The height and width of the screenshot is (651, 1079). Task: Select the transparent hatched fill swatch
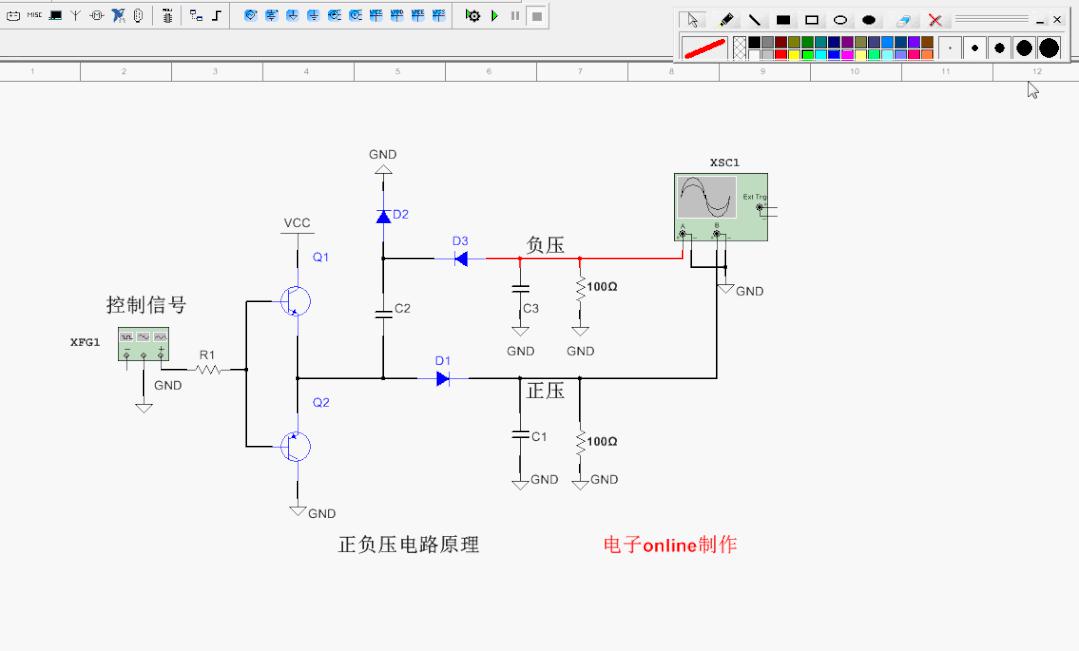(740, 48)
